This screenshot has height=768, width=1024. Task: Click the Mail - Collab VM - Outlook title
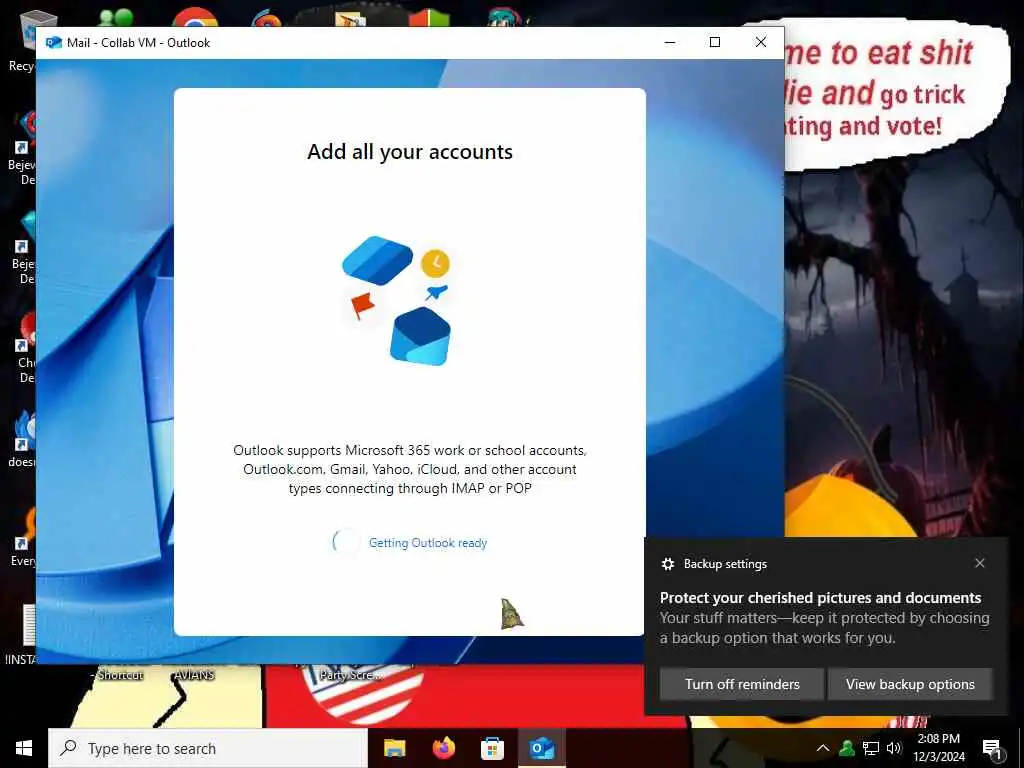138,42
